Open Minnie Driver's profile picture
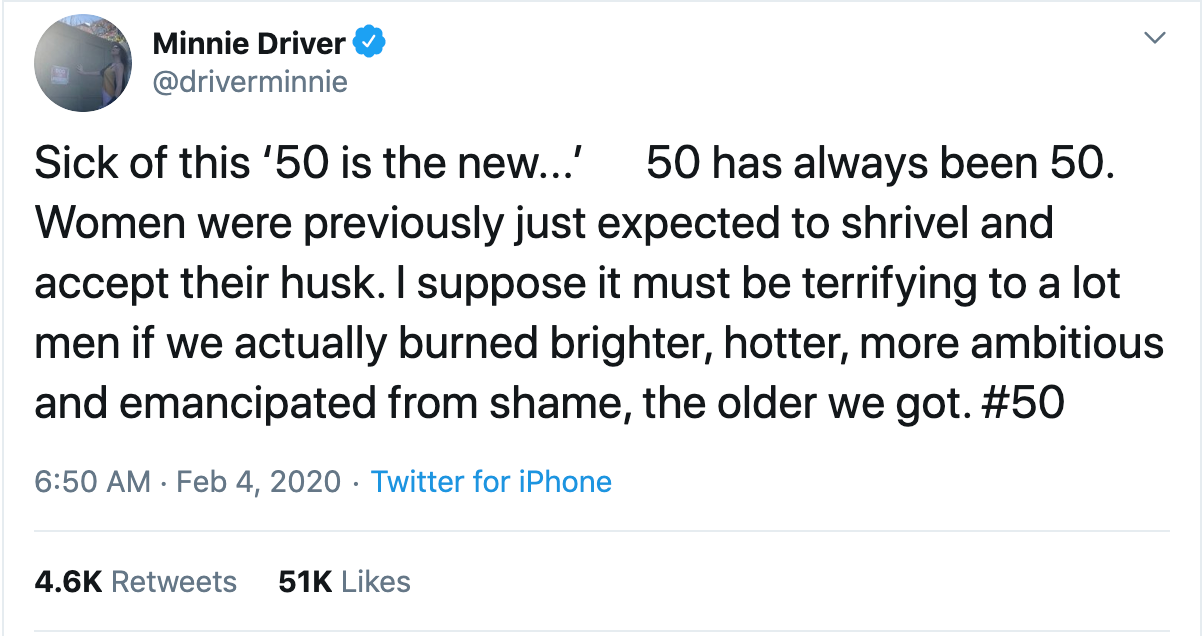This screenshot has height=636, width=1202. (x=84, y=63)
